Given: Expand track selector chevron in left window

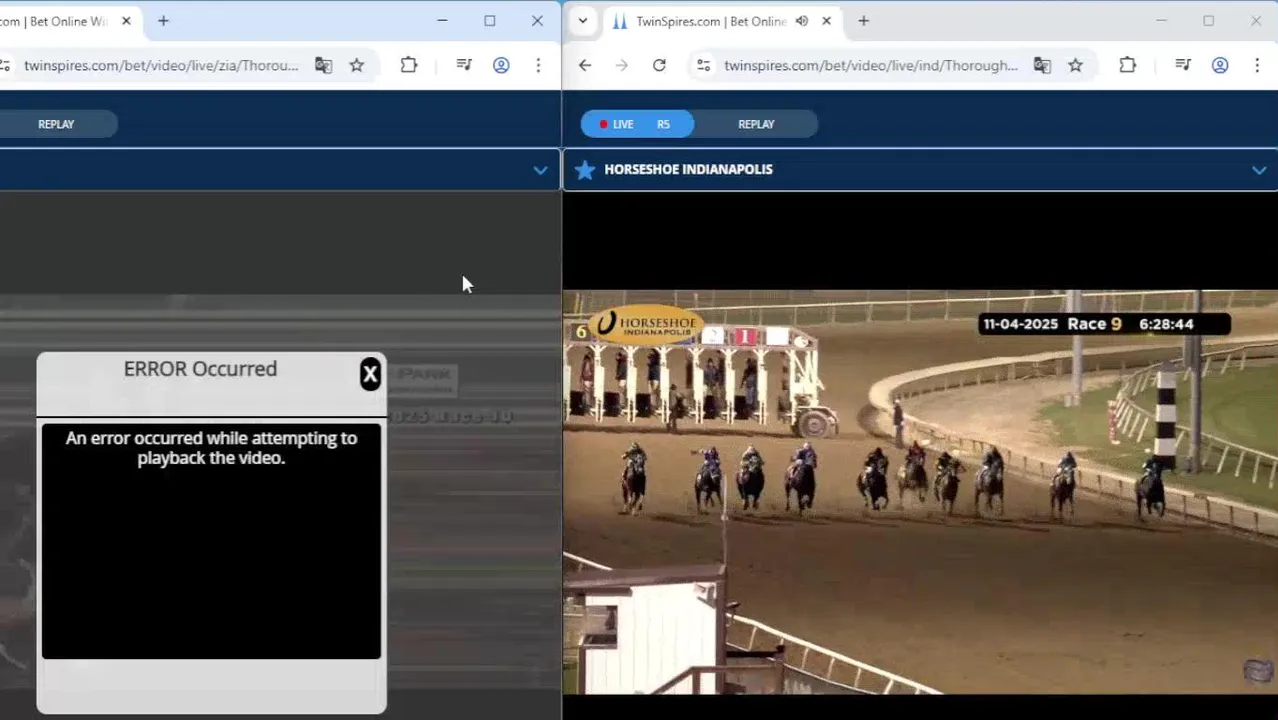Looking at the screenshot, I should [540, 170].
